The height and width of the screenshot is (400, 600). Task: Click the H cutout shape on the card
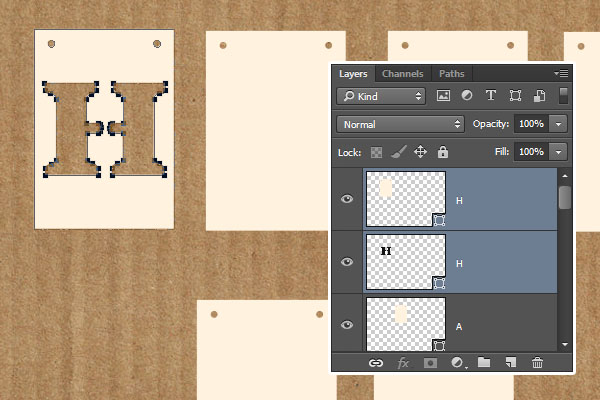105,129
